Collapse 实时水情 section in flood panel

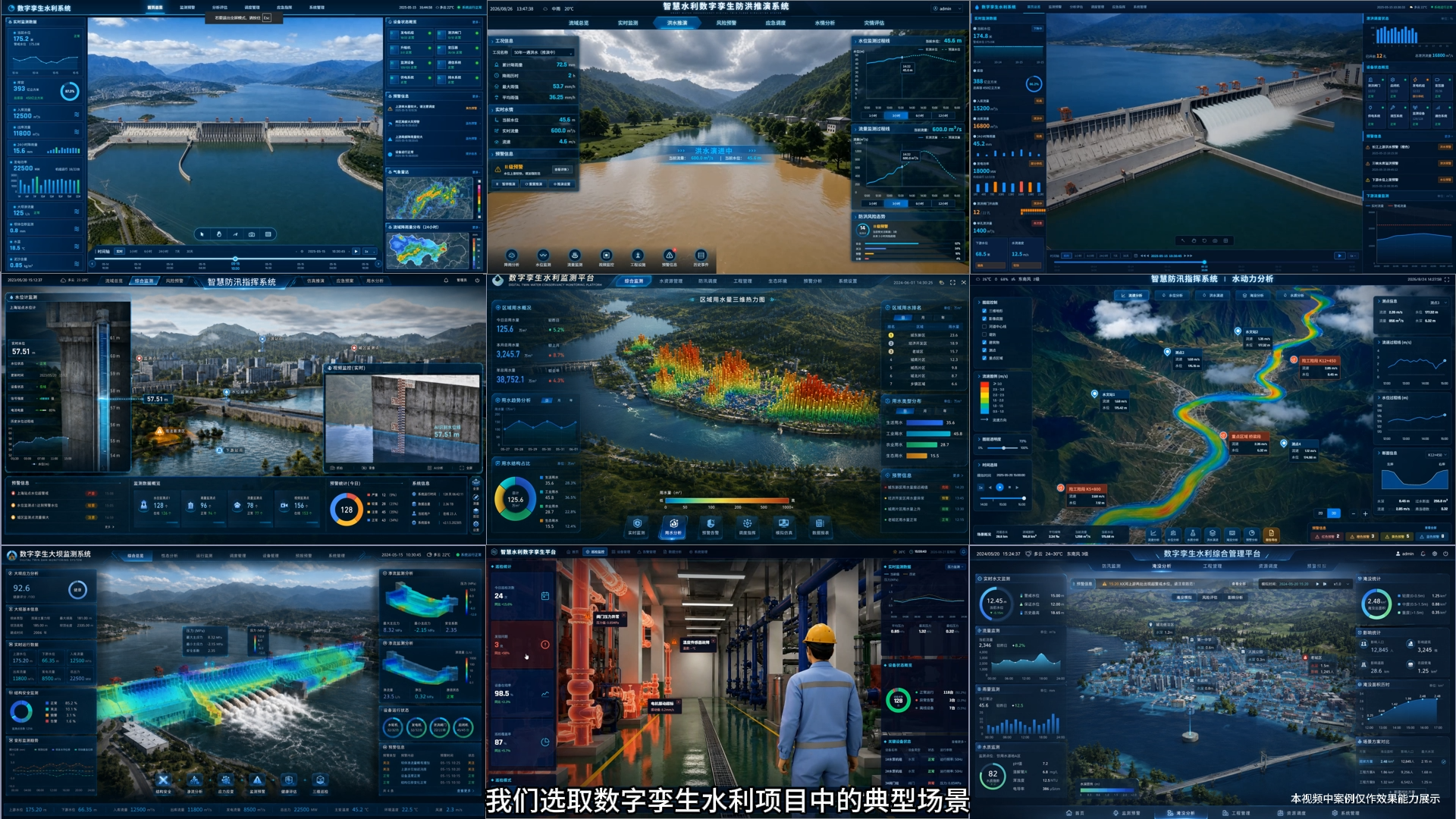492,110
